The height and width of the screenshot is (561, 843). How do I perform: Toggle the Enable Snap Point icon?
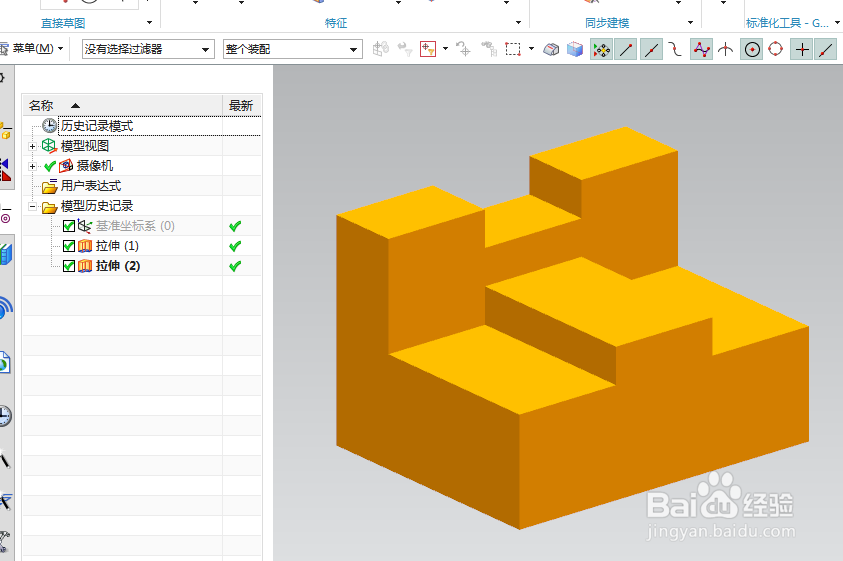pos(602,49)
